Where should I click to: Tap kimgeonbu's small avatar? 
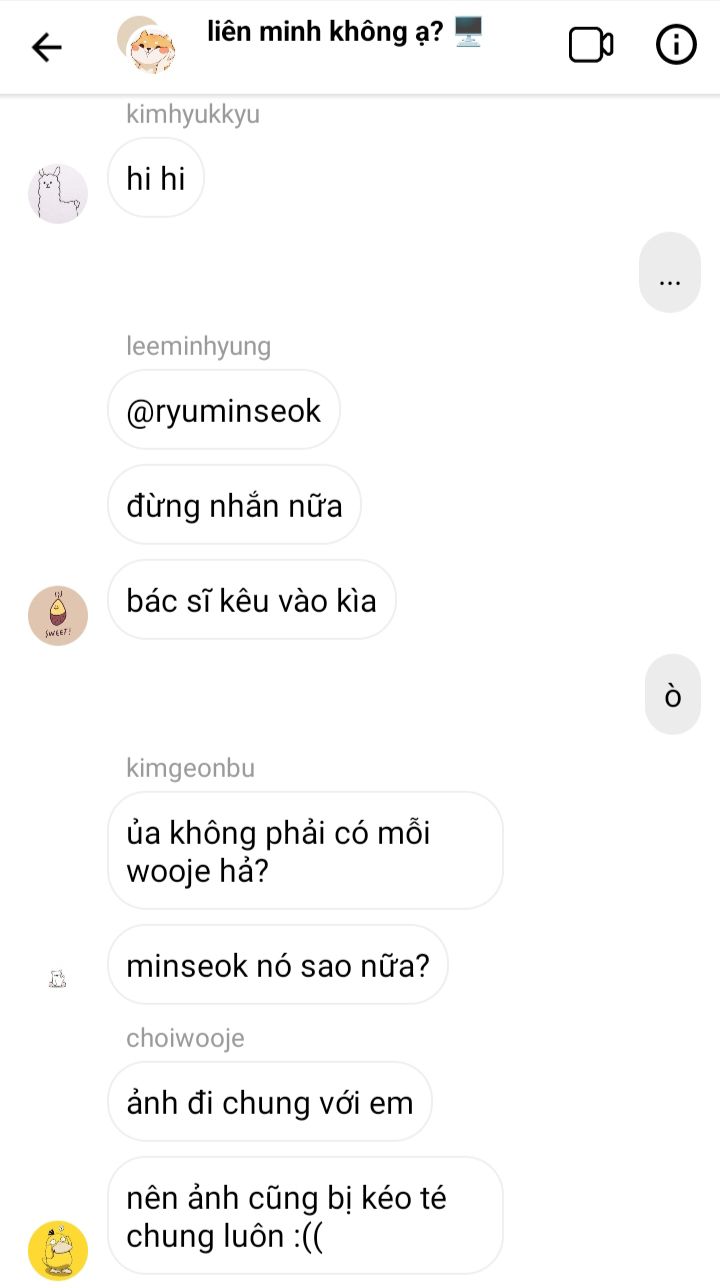point(58,980)
